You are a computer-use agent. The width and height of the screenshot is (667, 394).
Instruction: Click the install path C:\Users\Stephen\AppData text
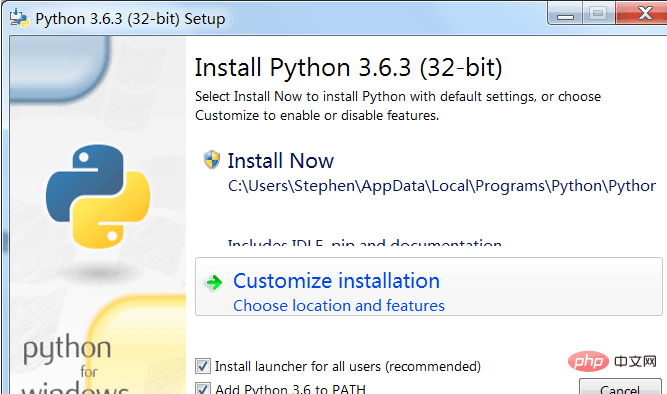[x=442, y=186]
